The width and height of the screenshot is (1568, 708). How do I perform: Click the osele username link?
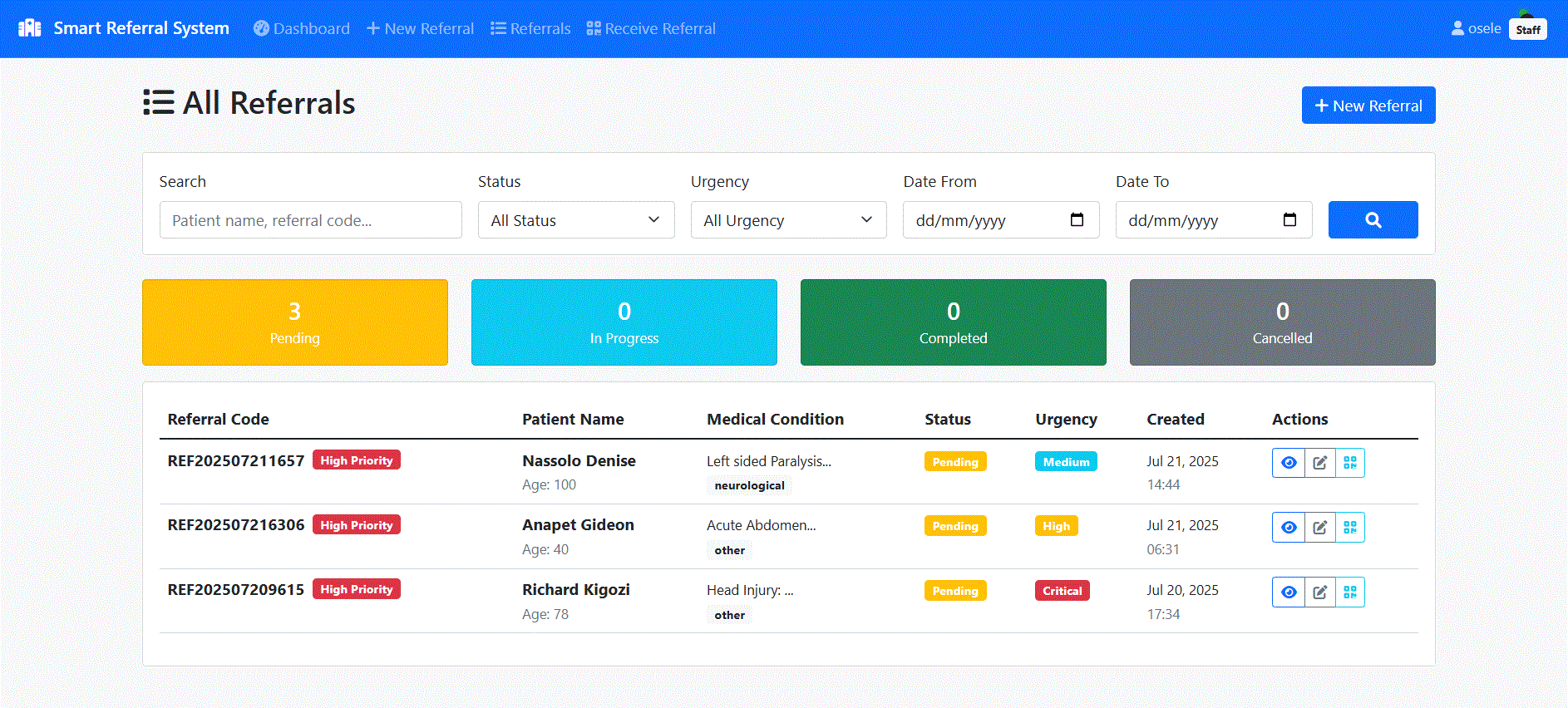point(1484,28)
